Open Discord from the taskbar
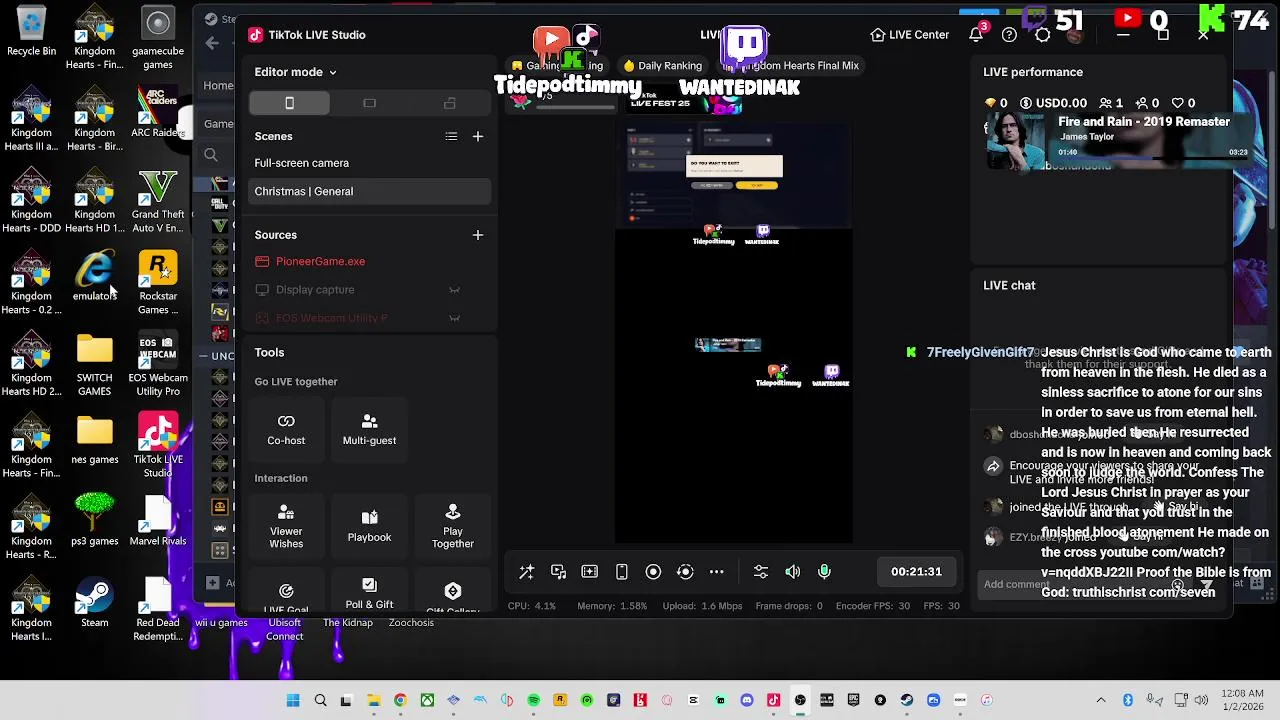 [746, 700]
